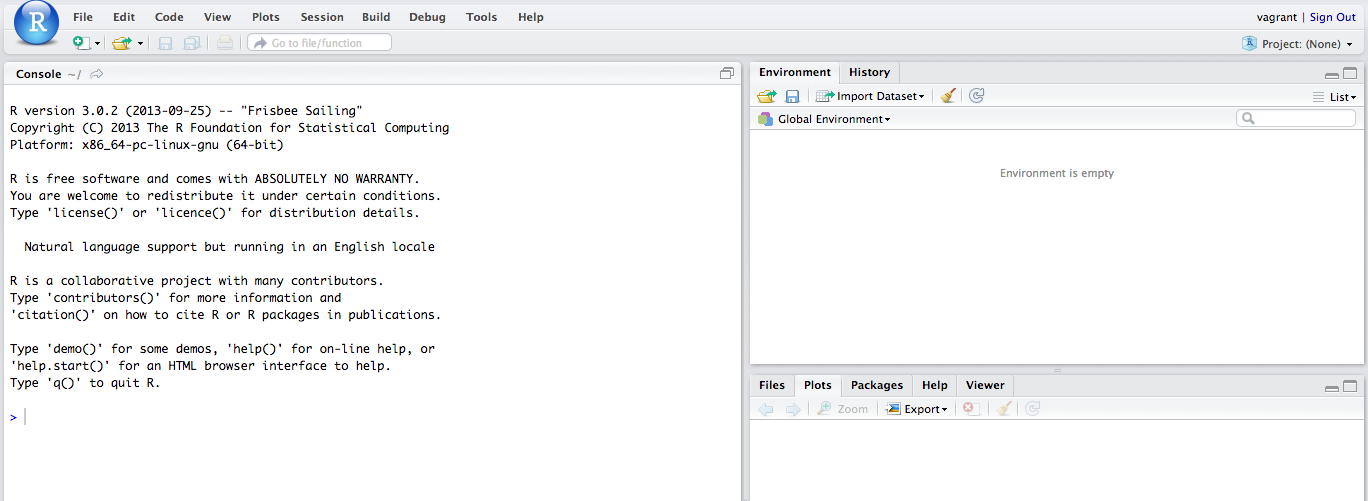Click the Console tab label
This screenshot has height=501, width=1368.
pos(38,74)
